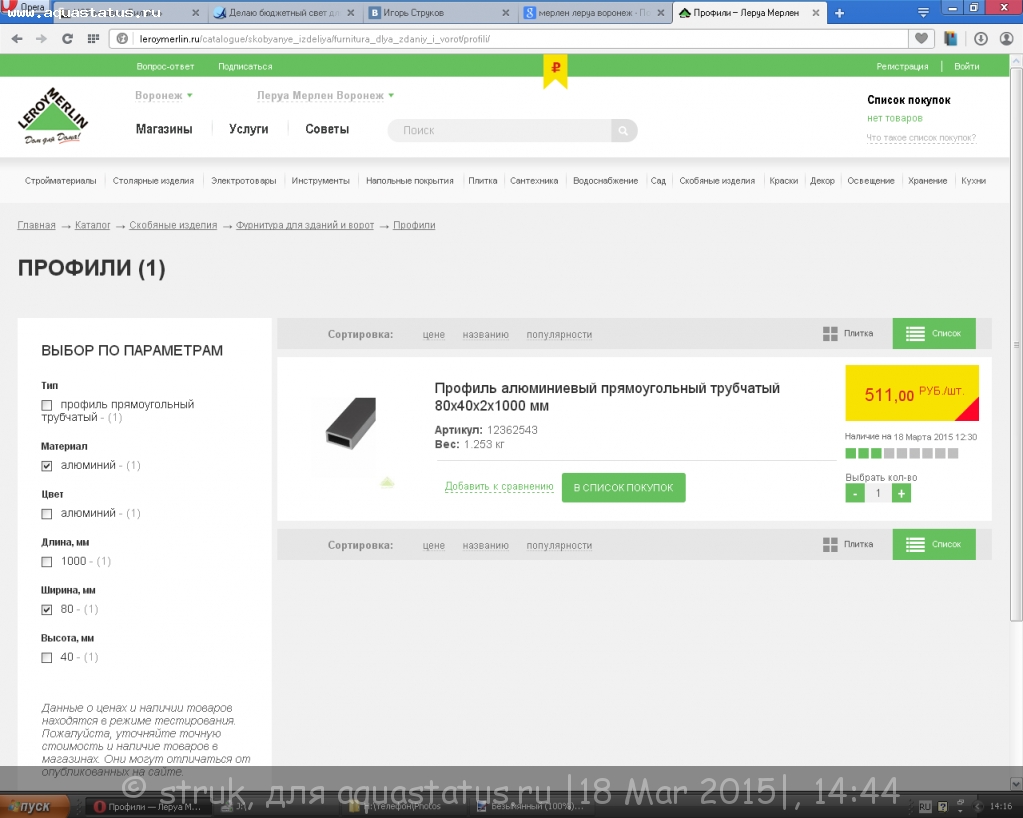1023x818 pixels.
Task: Sort by популярности in top sort bar
Action: point(559,335)
